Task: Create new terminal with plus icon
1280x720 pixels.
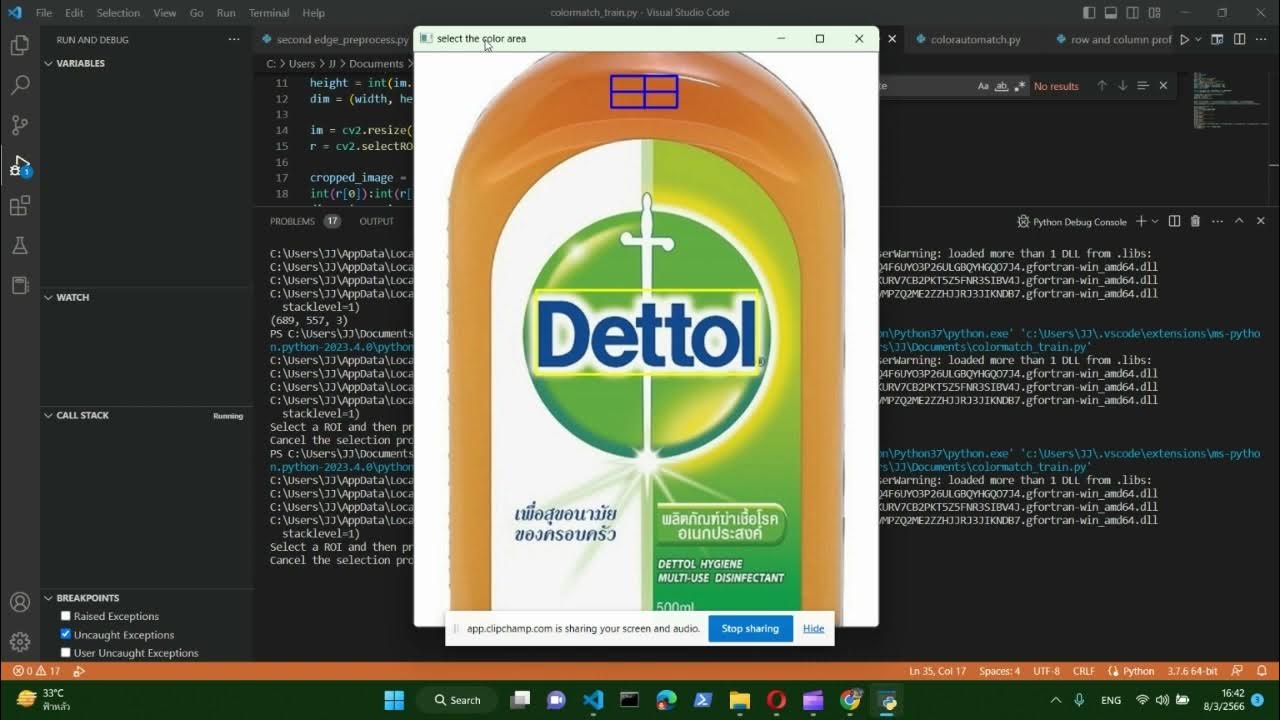Action: tap(1141, 221)
